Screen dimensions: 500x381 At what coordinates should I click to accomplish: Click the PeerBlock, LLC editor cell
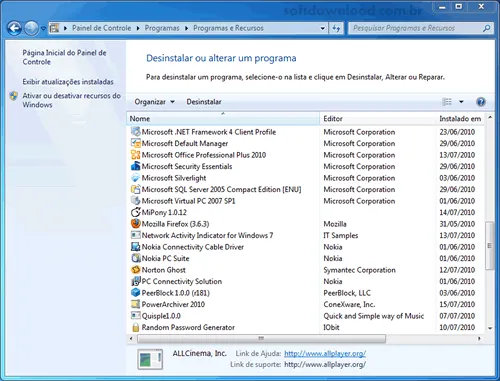click(x=347, y=293)
